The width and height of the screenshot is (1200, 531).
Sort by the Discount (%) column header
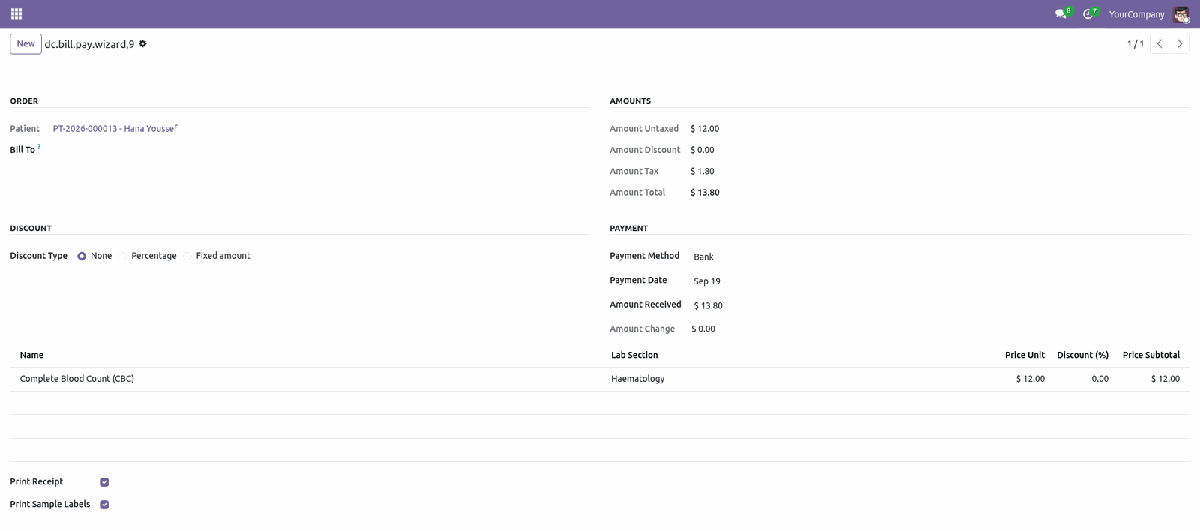click(1083, 355)
